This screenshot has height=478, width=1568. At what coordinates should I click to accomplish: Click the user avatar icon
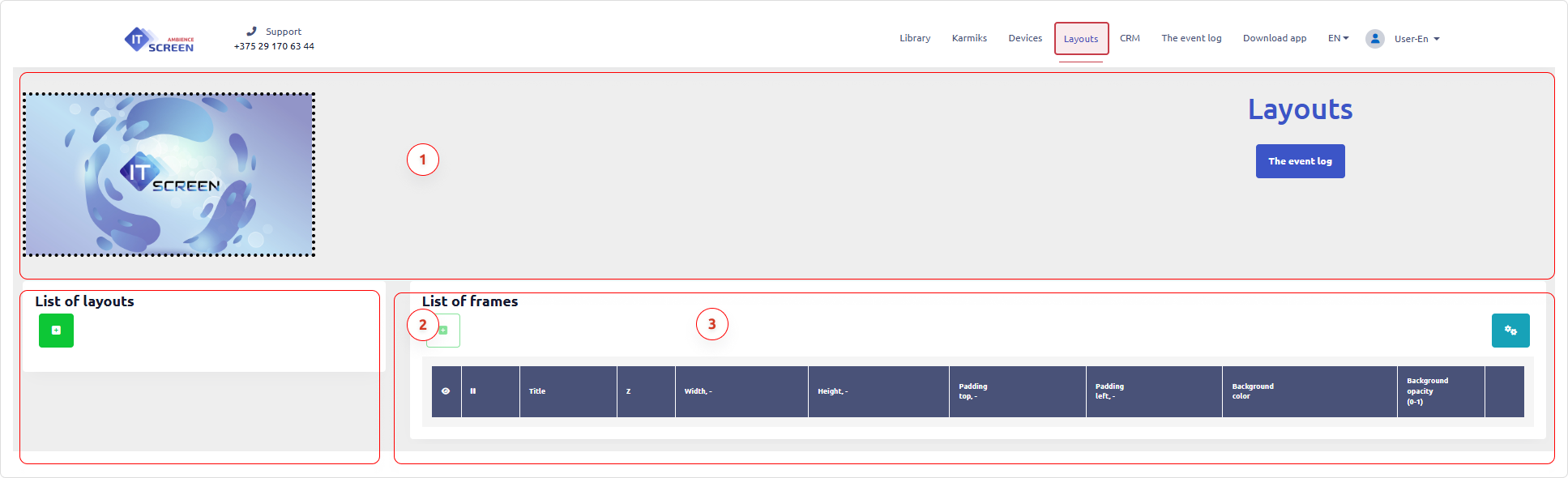(x=1374, y=39)
